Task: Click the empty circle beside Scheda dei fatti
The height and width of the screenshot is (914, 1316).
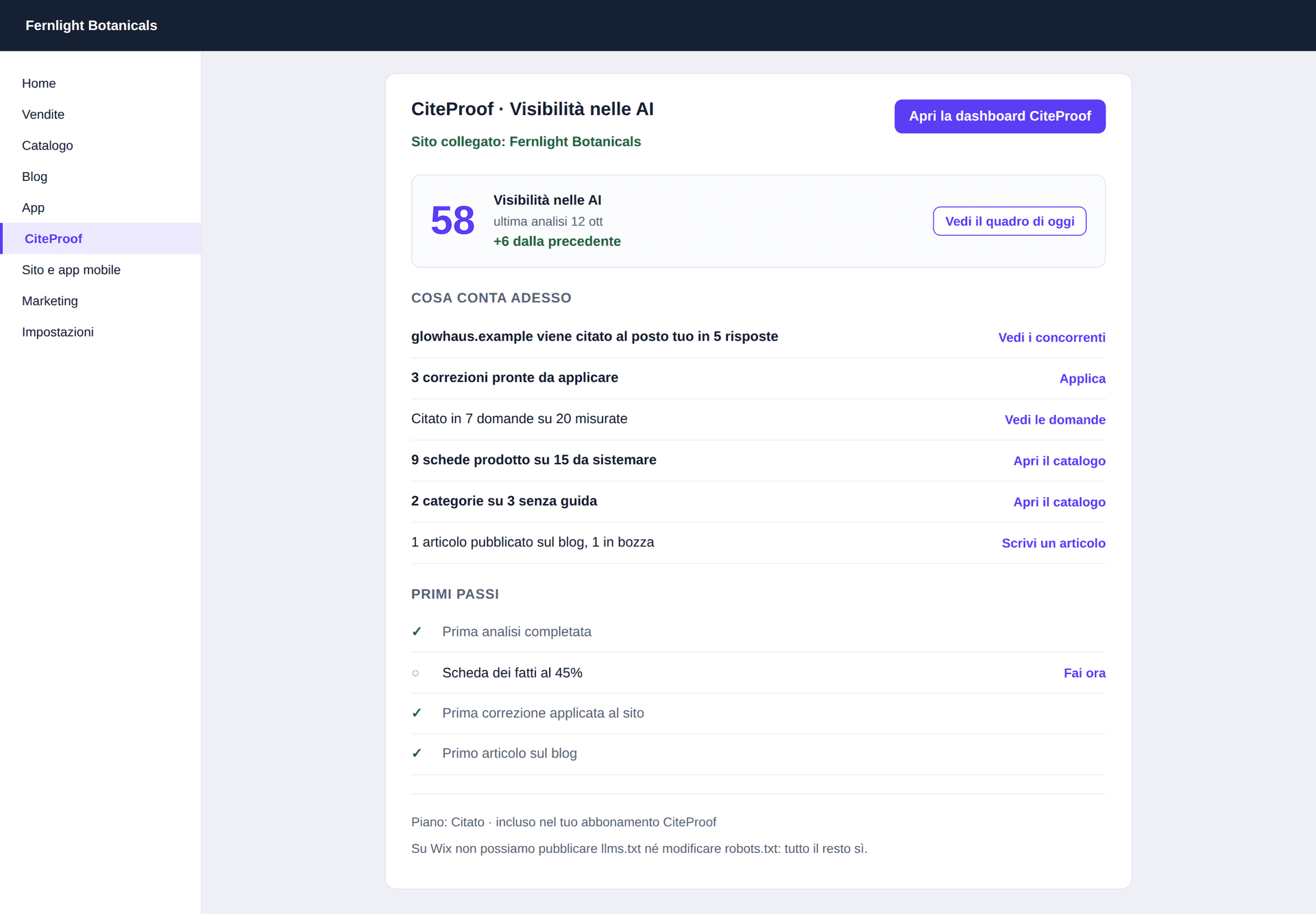Action: pyautogui.click(x=415, y=673)
